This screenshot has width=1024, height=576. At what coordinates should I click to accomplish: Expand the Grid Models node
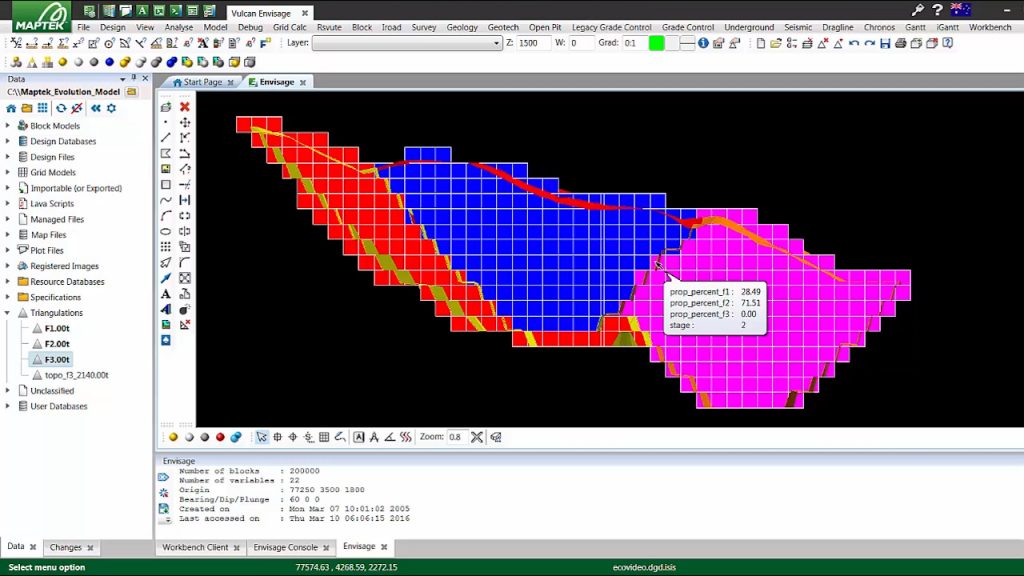8,172
